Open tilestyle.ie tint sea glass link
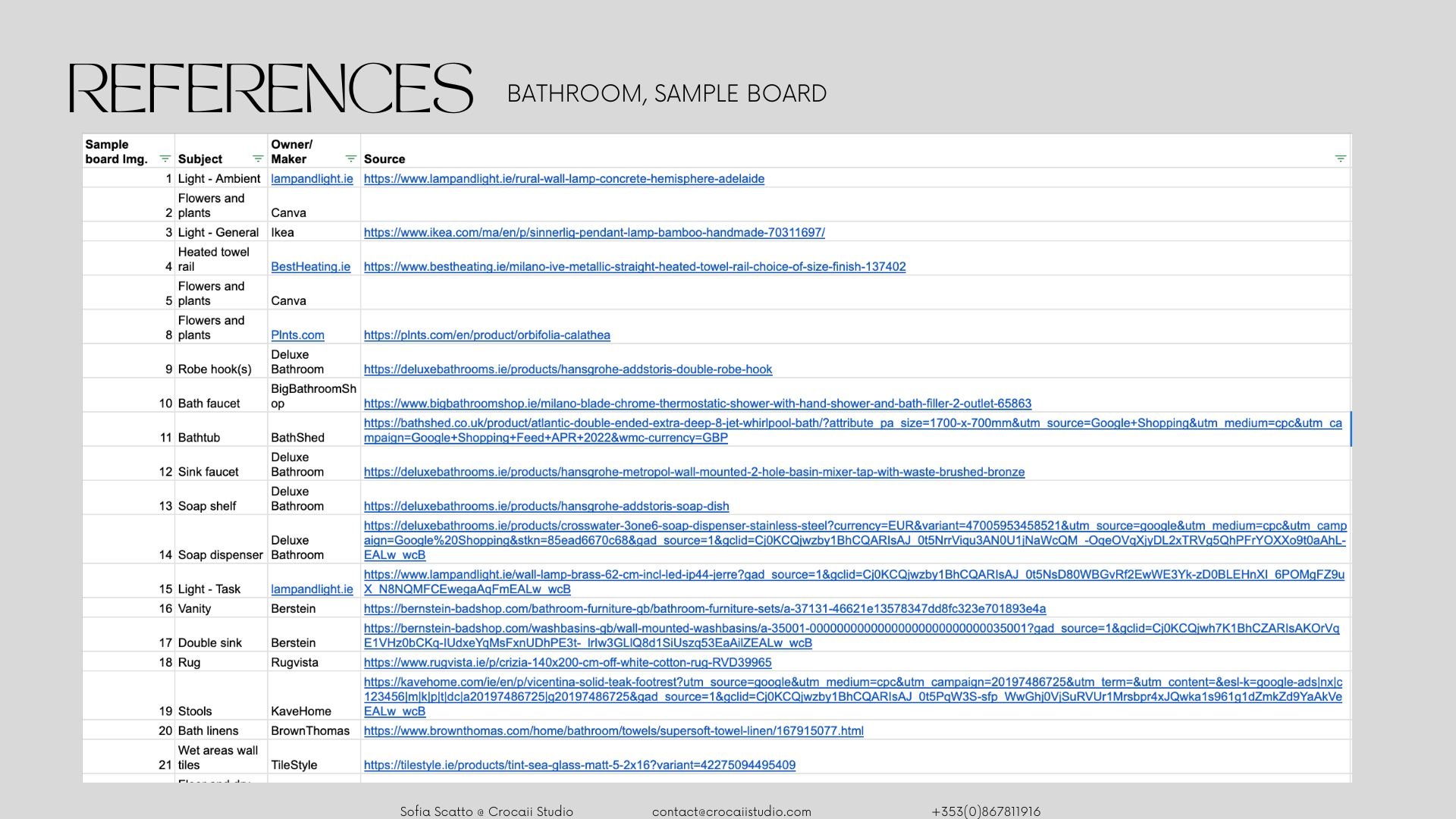 tap(579, 765)
